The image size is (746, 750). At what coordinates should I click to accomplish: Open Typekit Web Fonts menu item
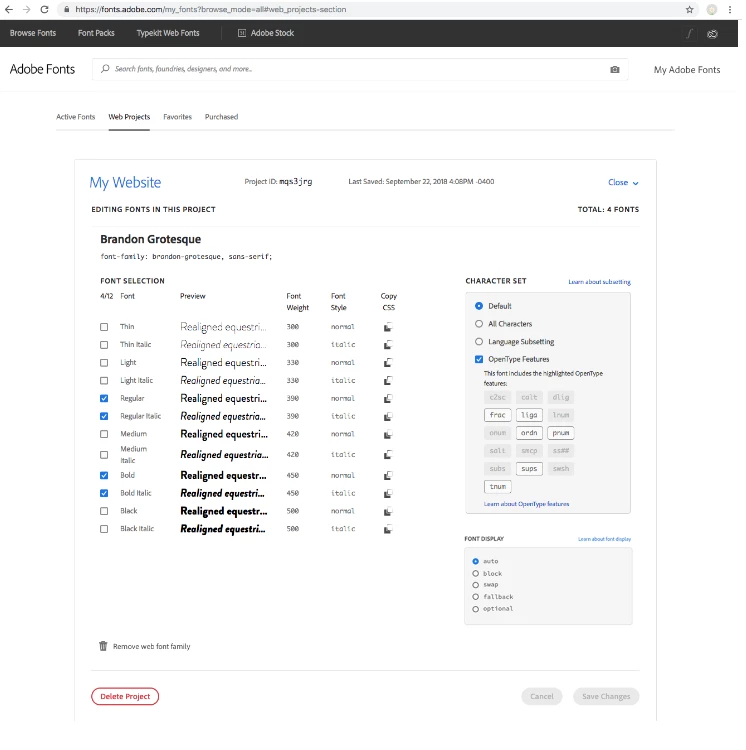pos(168,33)
